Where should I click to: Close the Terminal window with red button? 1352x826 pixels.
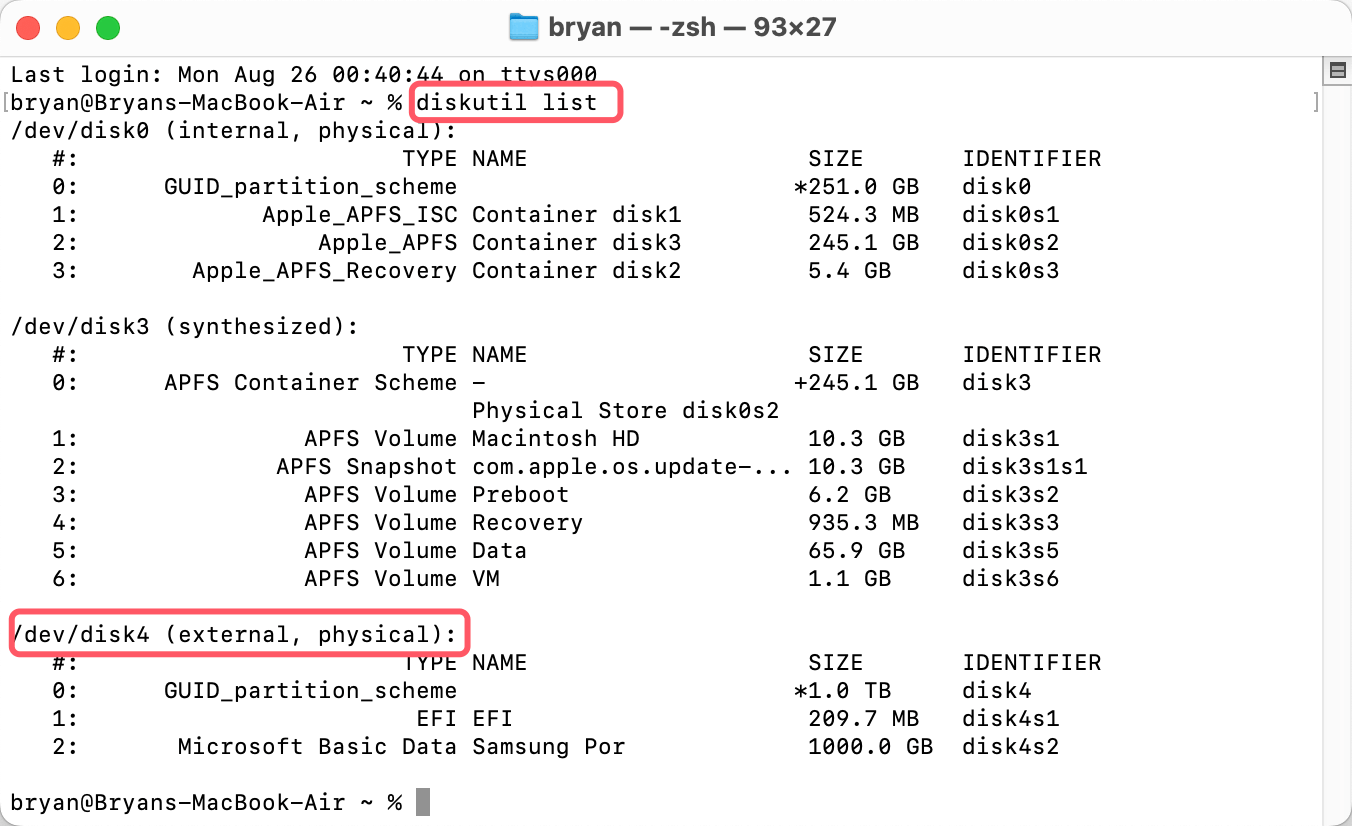click(29, 28)
